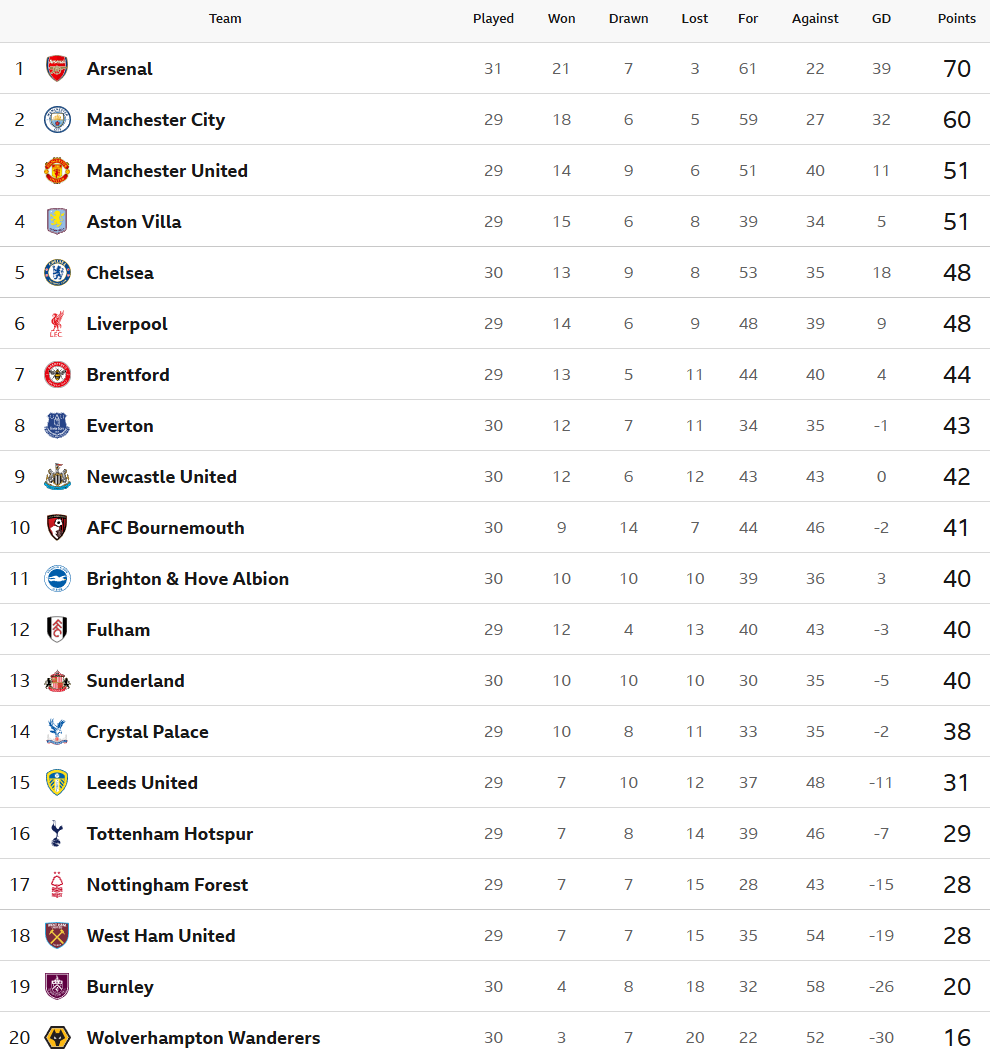Click the Manchester United crest icon

pos(57,171)
